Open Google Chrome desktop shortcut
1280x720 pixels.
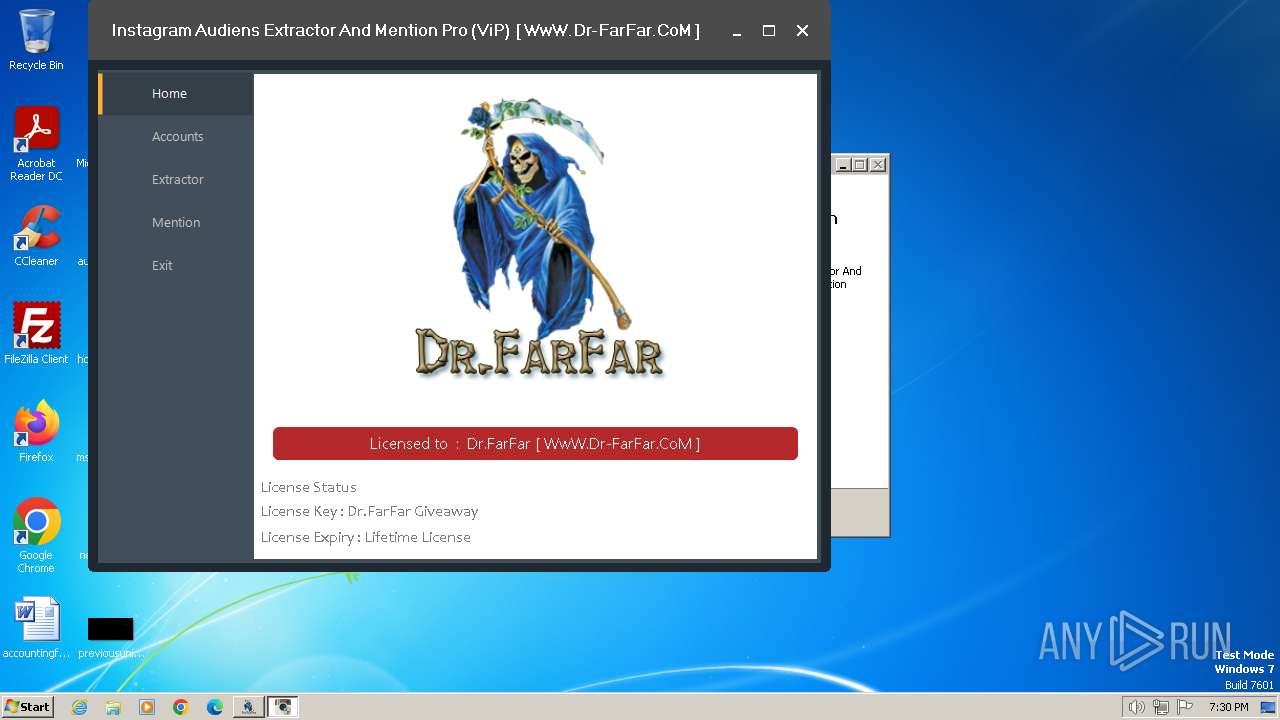tap(36, 536)
